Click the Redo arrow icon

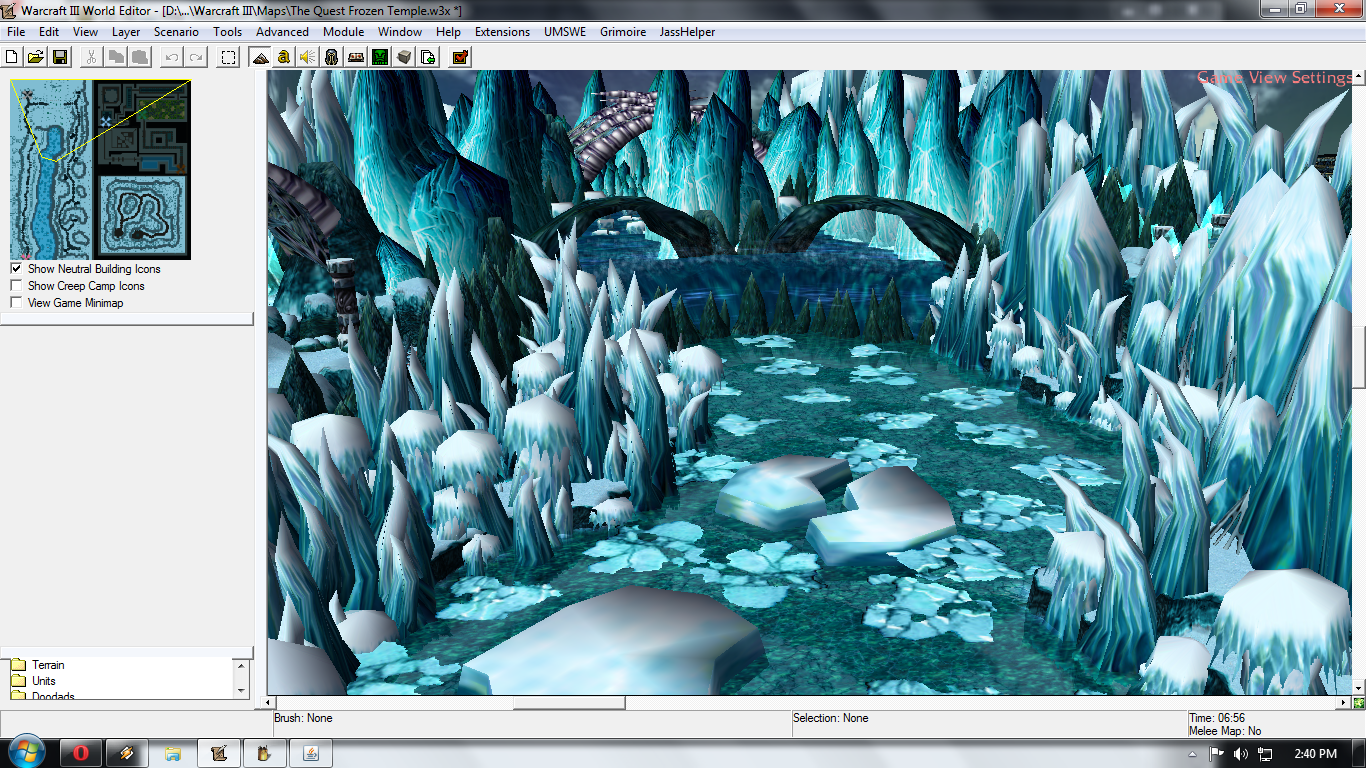(196, 57)
